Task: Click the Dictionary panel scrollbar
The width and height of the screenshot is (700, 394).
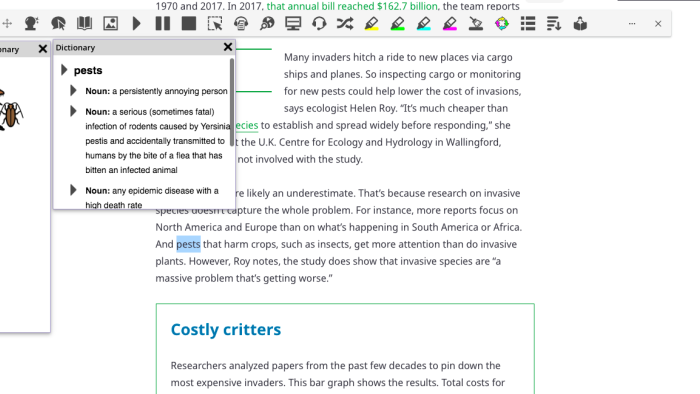Action: [x=232, y=102]
